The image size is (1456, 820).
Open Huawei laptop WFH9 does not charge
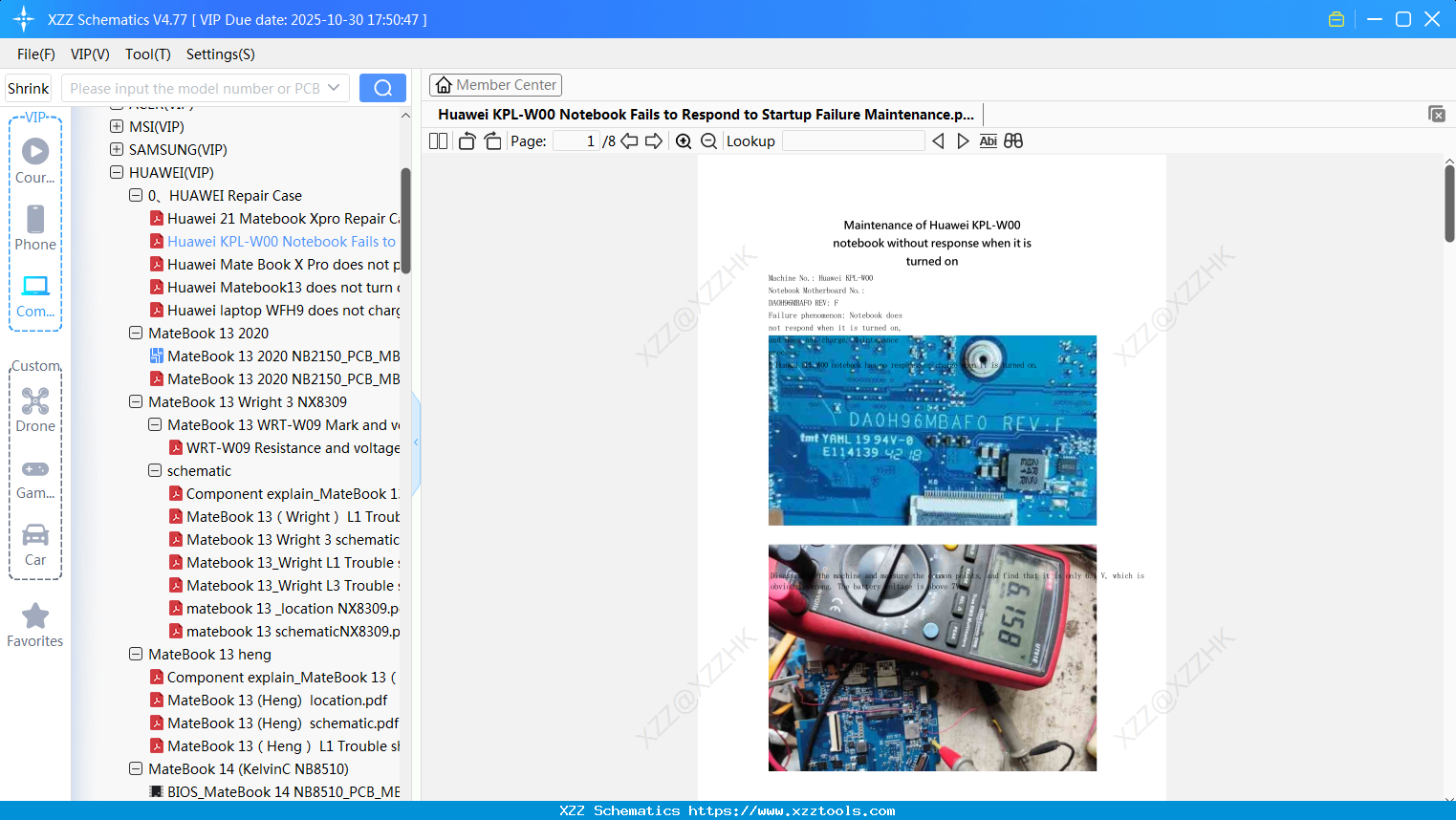pos(275,311)
